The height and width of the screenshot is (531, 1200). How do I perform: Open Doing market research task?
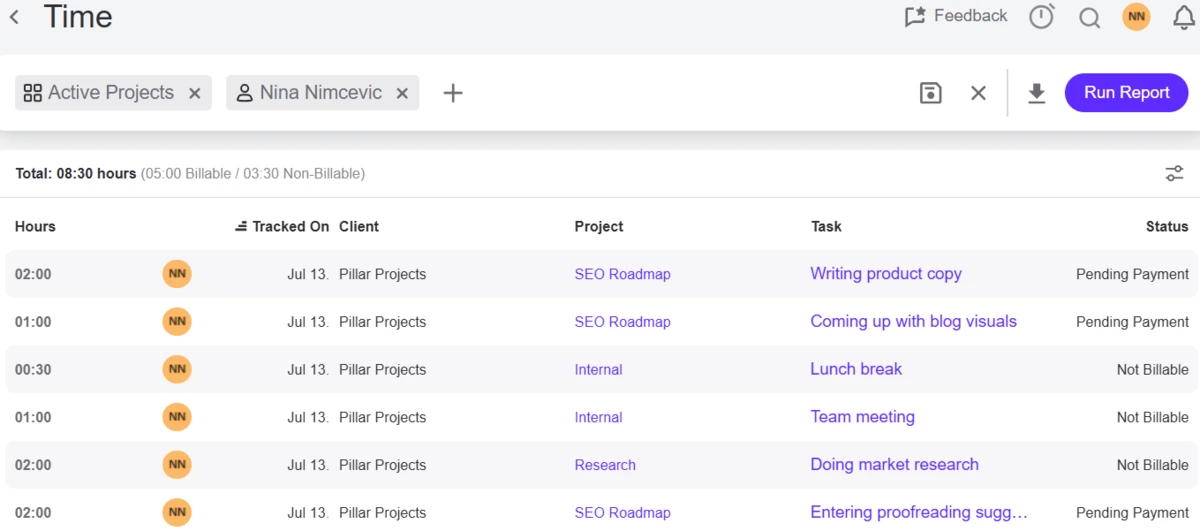tap(894, 465)
